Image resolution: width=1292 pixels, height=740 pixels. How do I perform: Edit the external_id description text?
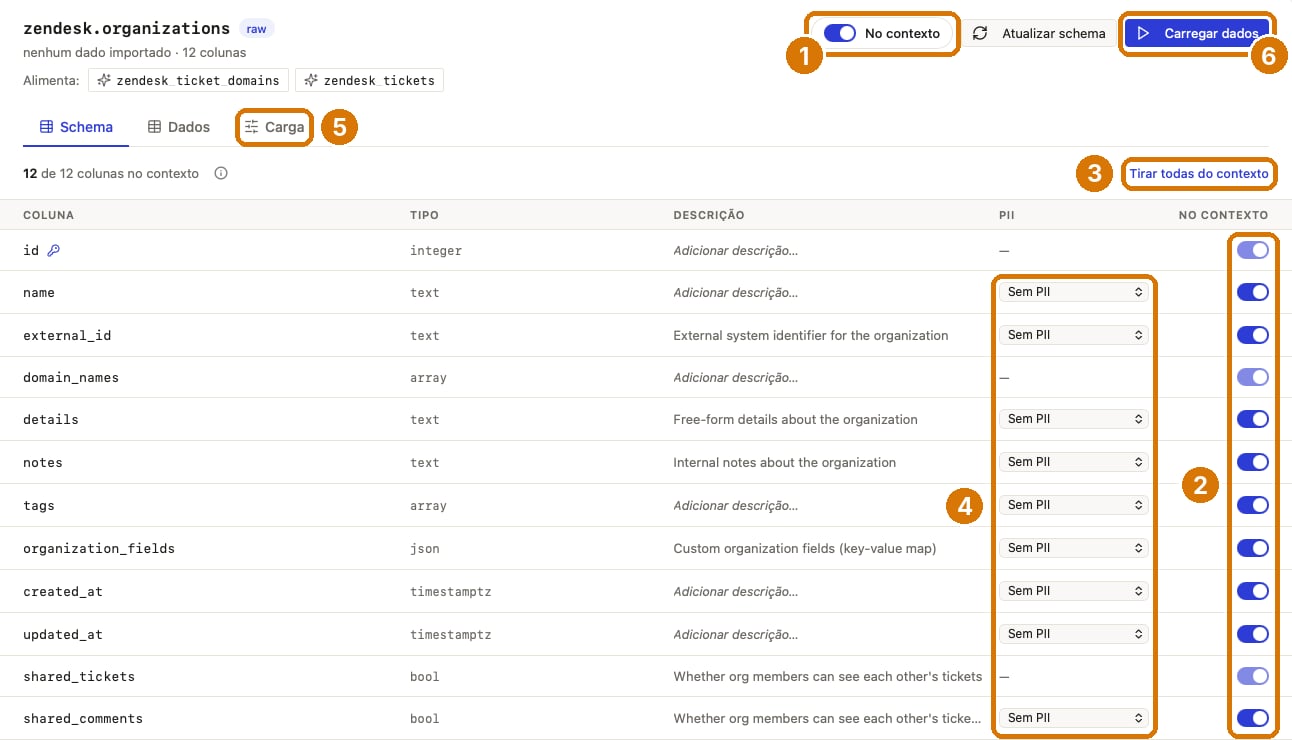click(811, 335)
